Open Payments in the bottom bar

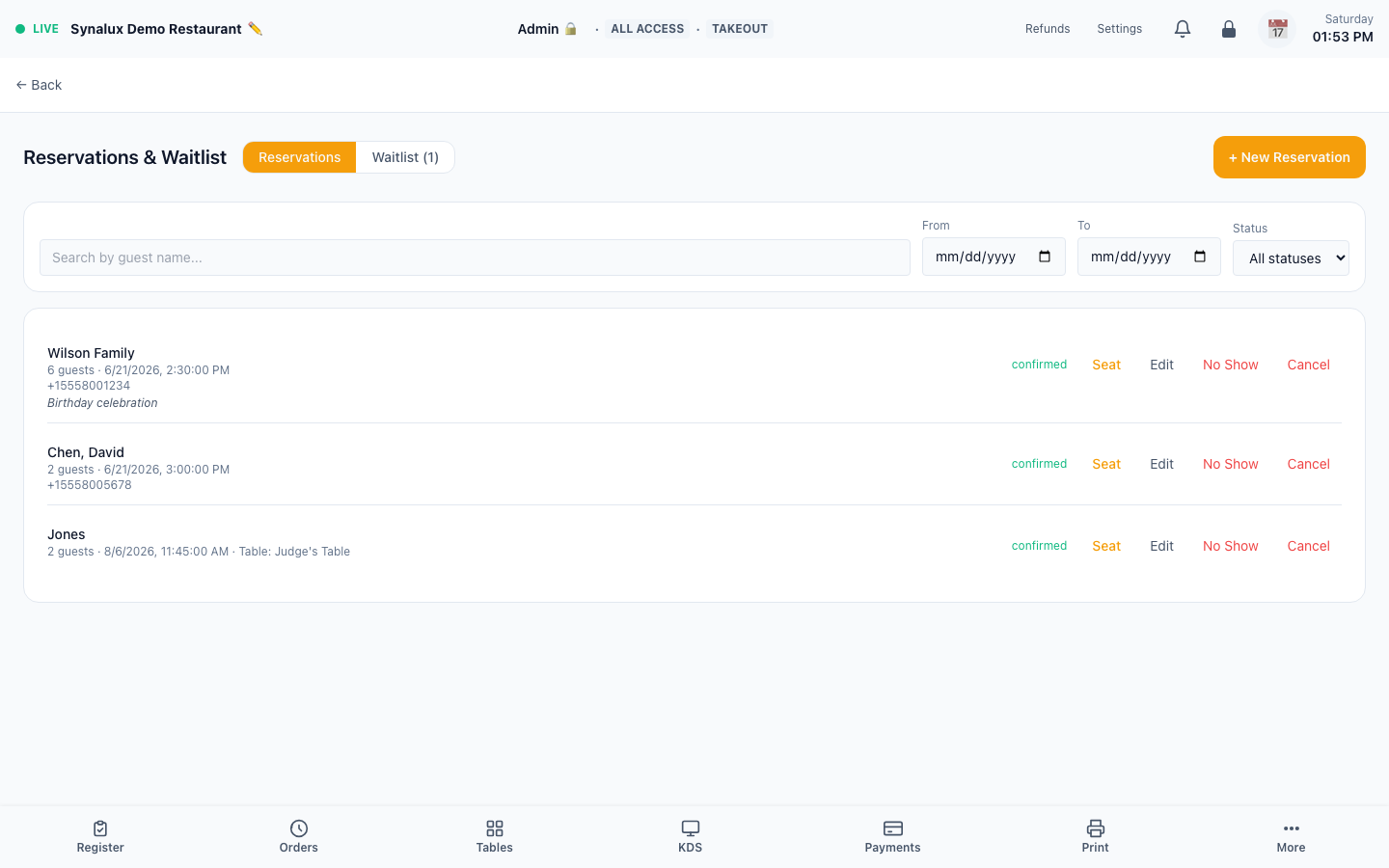coord(893,836)
